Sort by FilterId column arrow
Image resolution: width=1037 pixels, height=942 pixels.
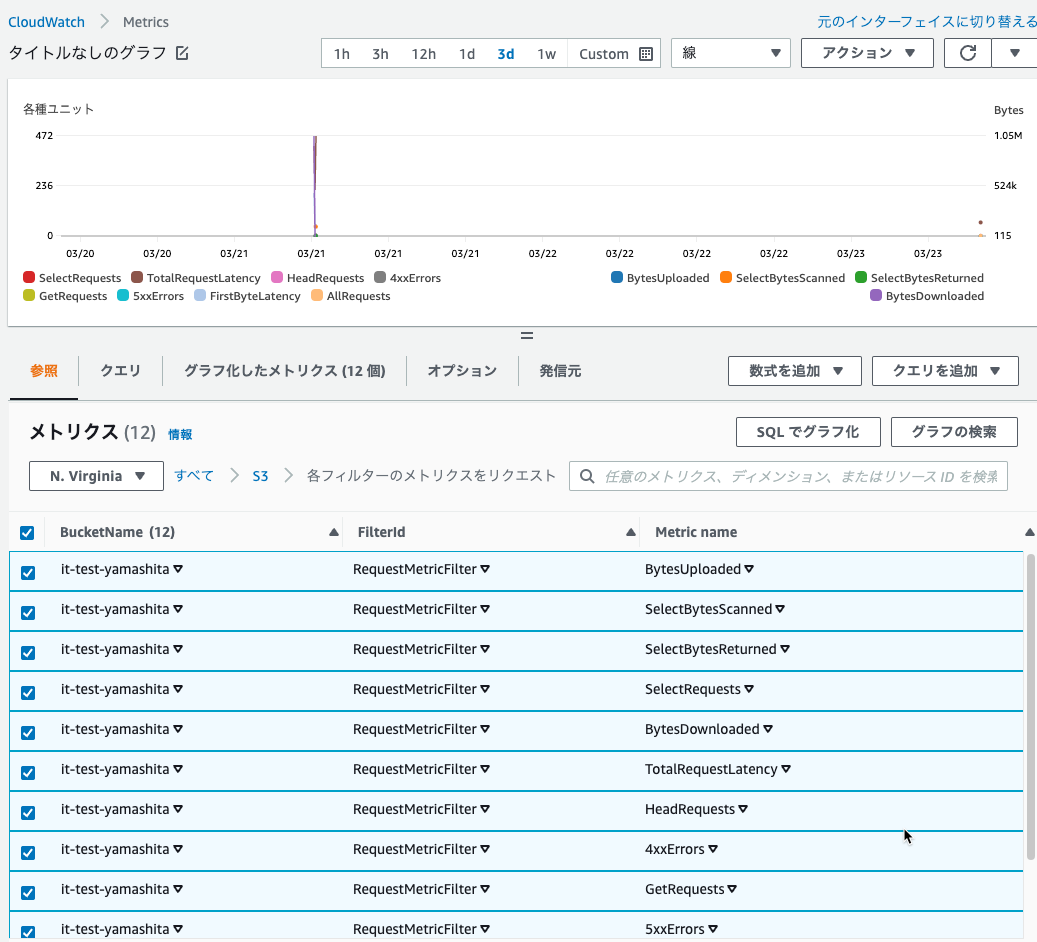click(x=631, y=532)
